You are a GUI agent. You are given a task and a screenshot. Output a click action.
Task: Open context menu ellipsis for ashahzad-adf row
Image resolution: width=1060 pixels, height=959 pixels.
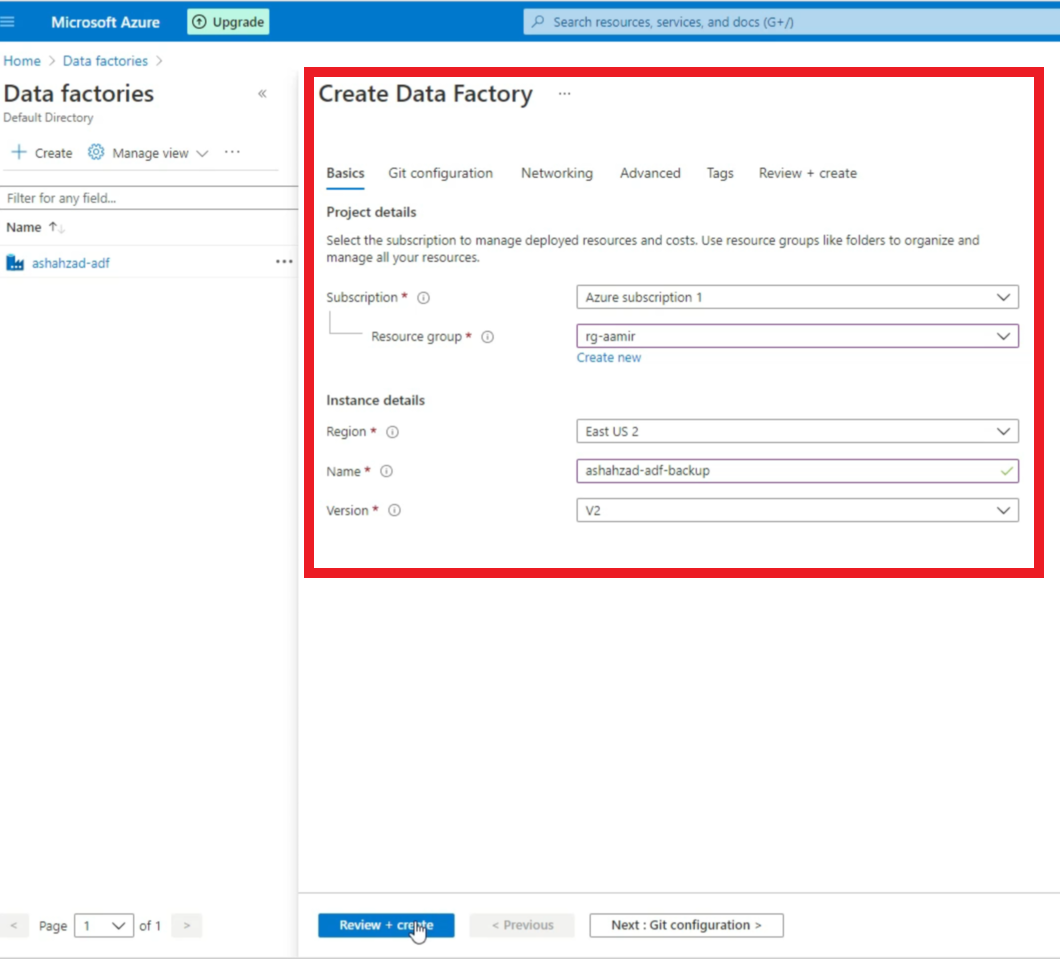point(284,262)
